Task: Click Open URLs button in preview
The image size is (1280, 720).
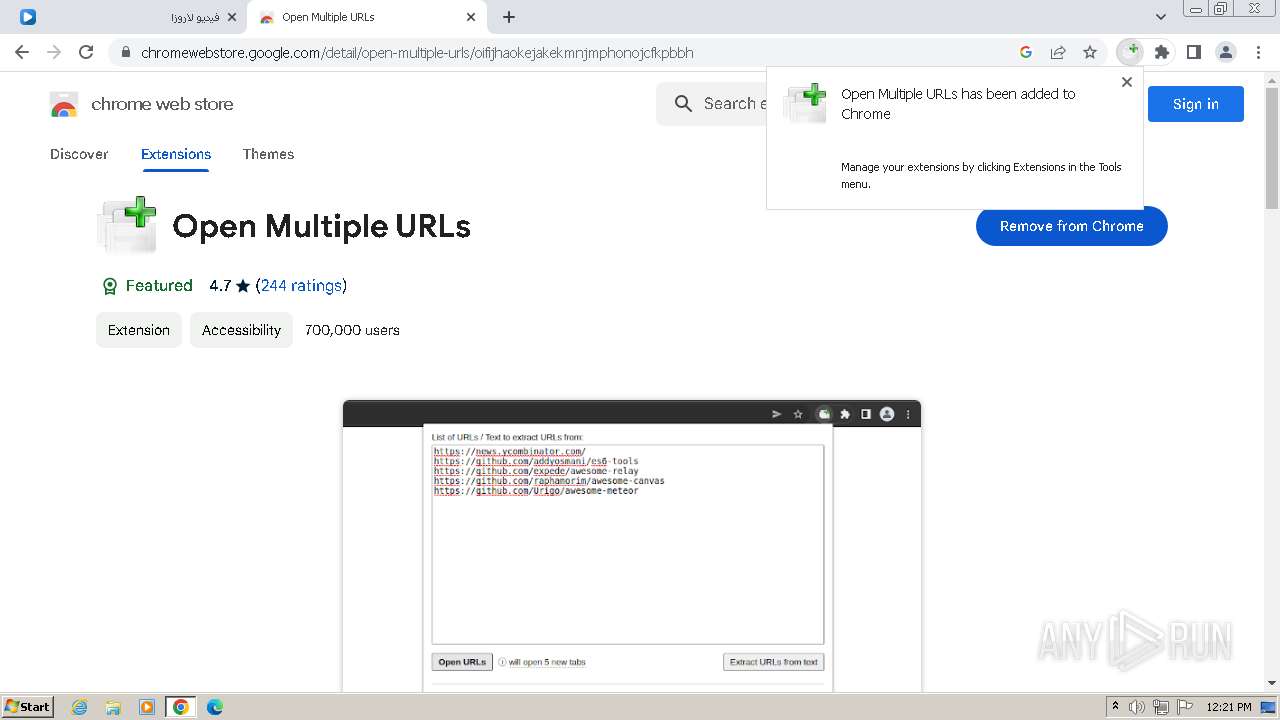Action: pyautogui.click(x=462, y=662)
